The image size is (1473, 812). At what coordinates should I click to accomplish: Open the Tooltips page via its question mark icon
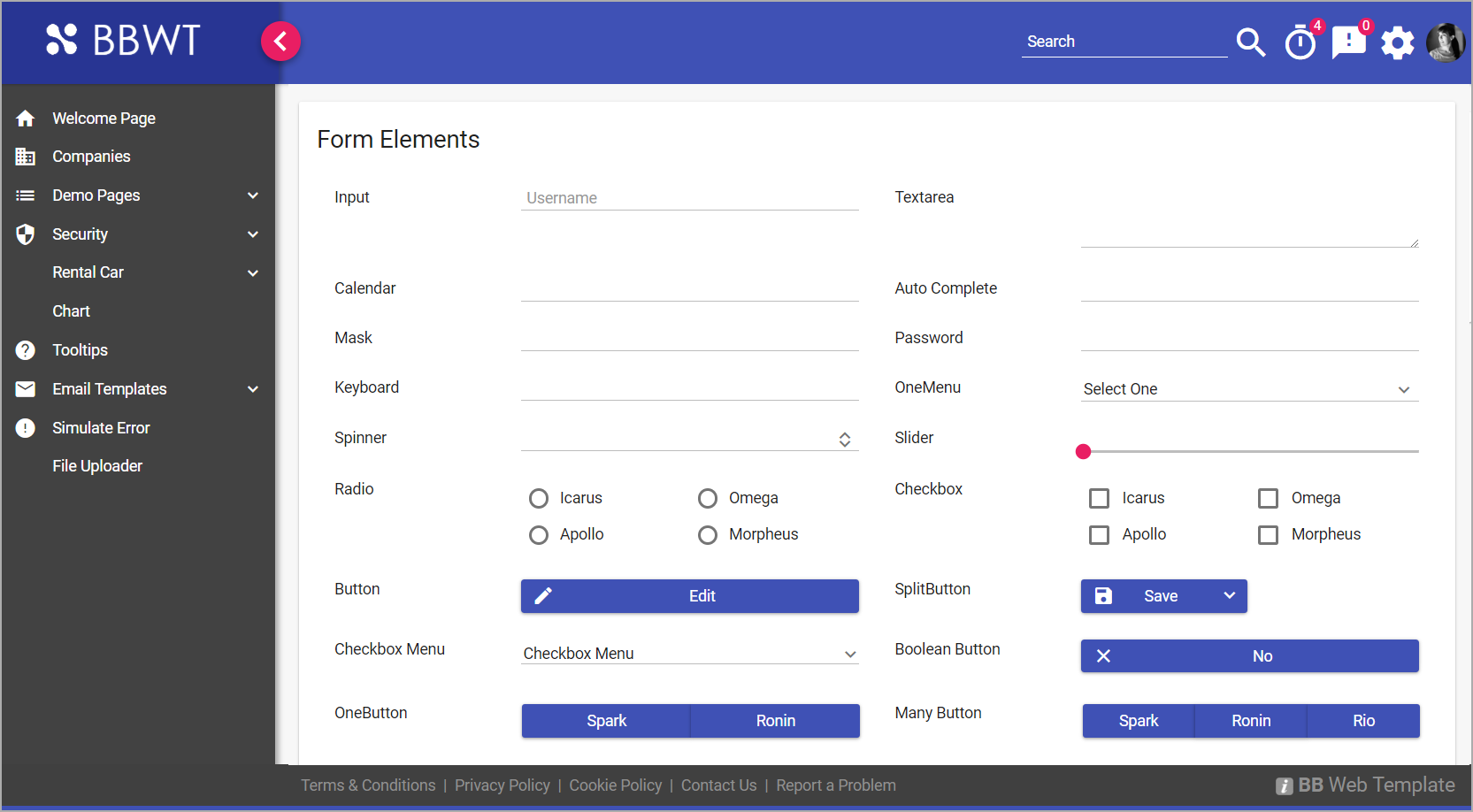coord(25,349)
